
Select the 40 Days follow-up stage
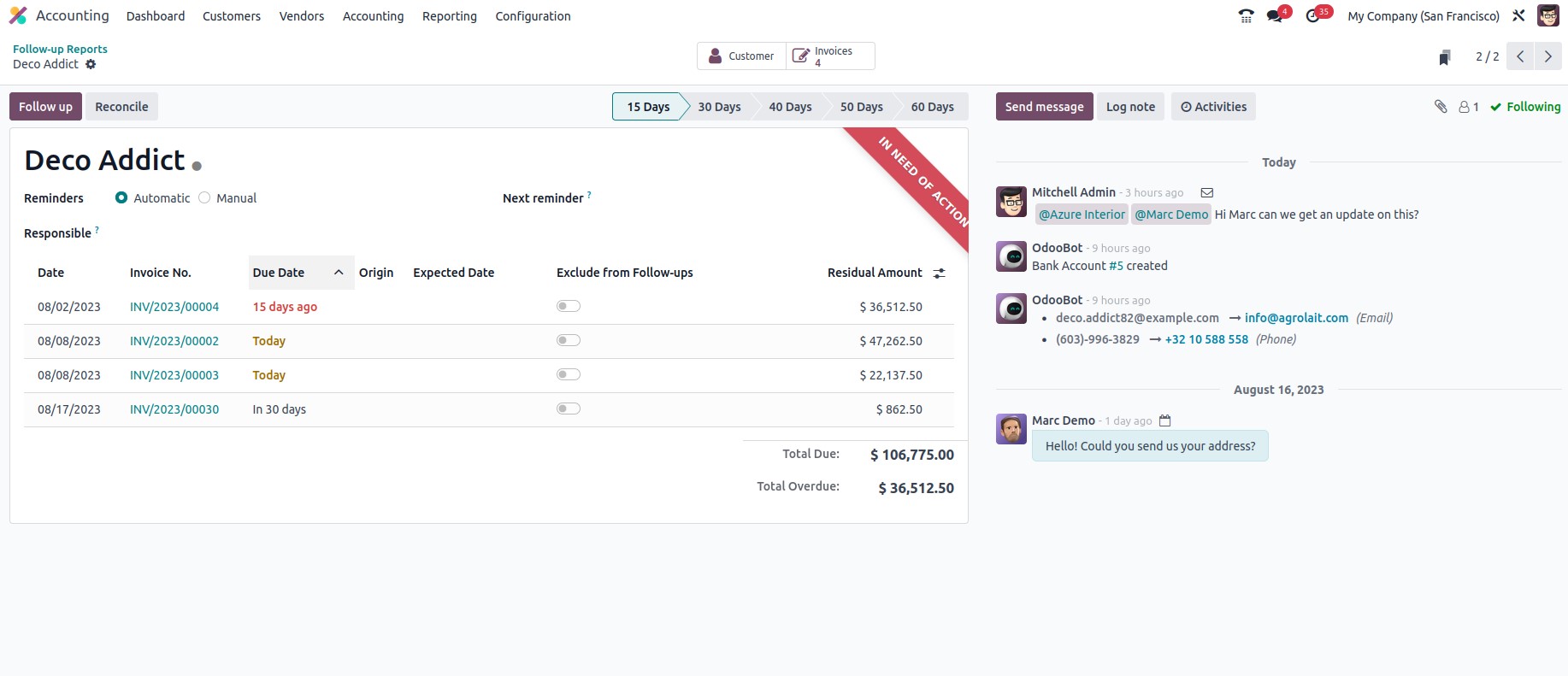tap(790, 107)
